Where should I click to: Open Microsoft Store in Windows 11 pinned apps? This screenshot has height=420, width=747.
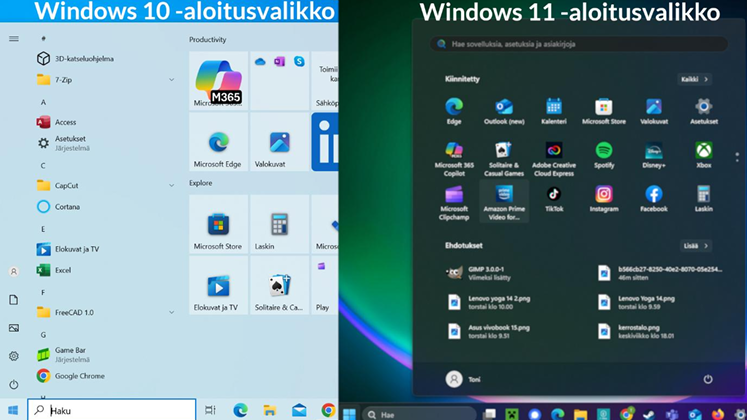click(604, 111)
